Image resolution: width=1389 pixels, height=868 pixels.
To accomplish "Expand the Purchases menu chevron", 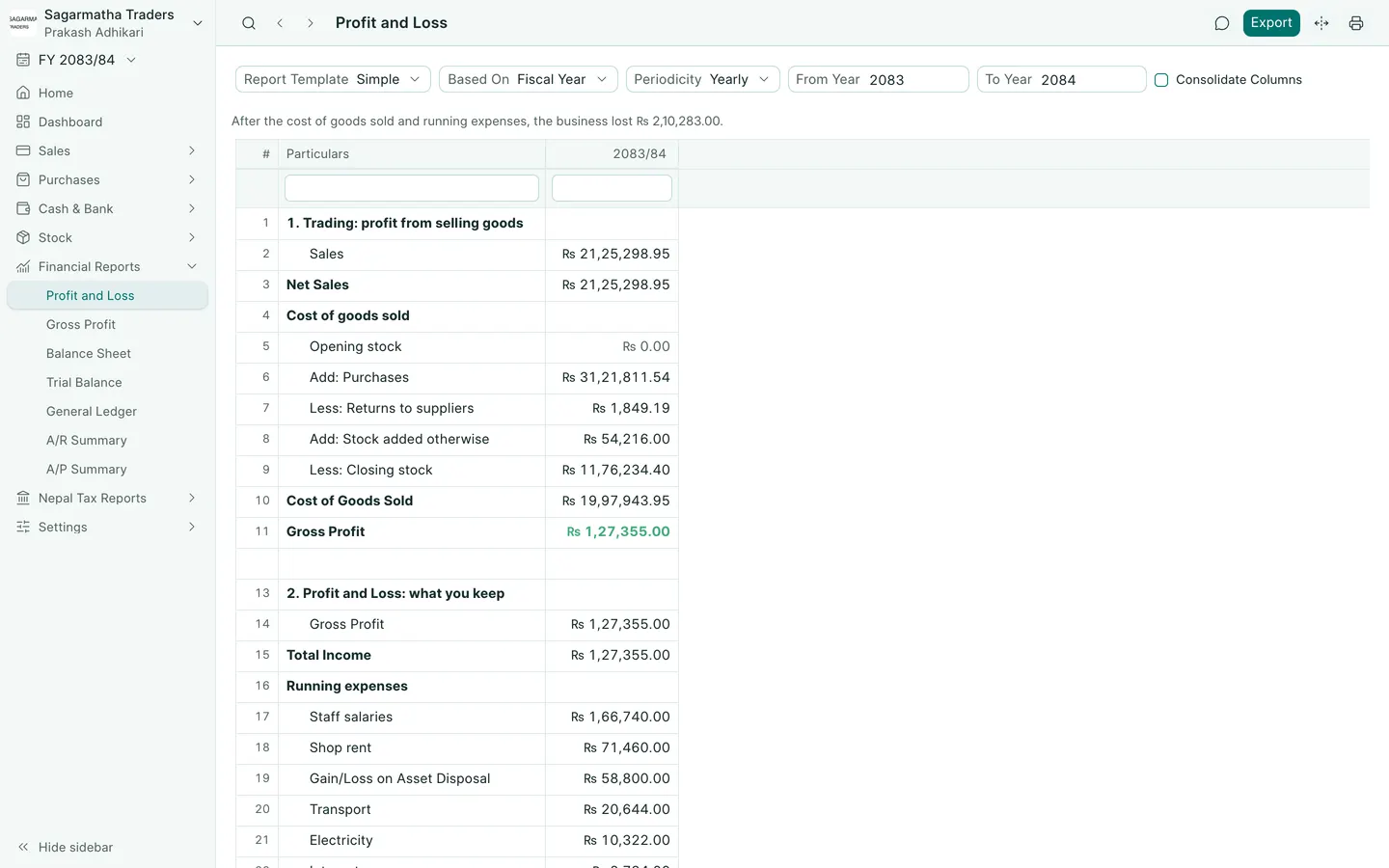I will [192, 179].
